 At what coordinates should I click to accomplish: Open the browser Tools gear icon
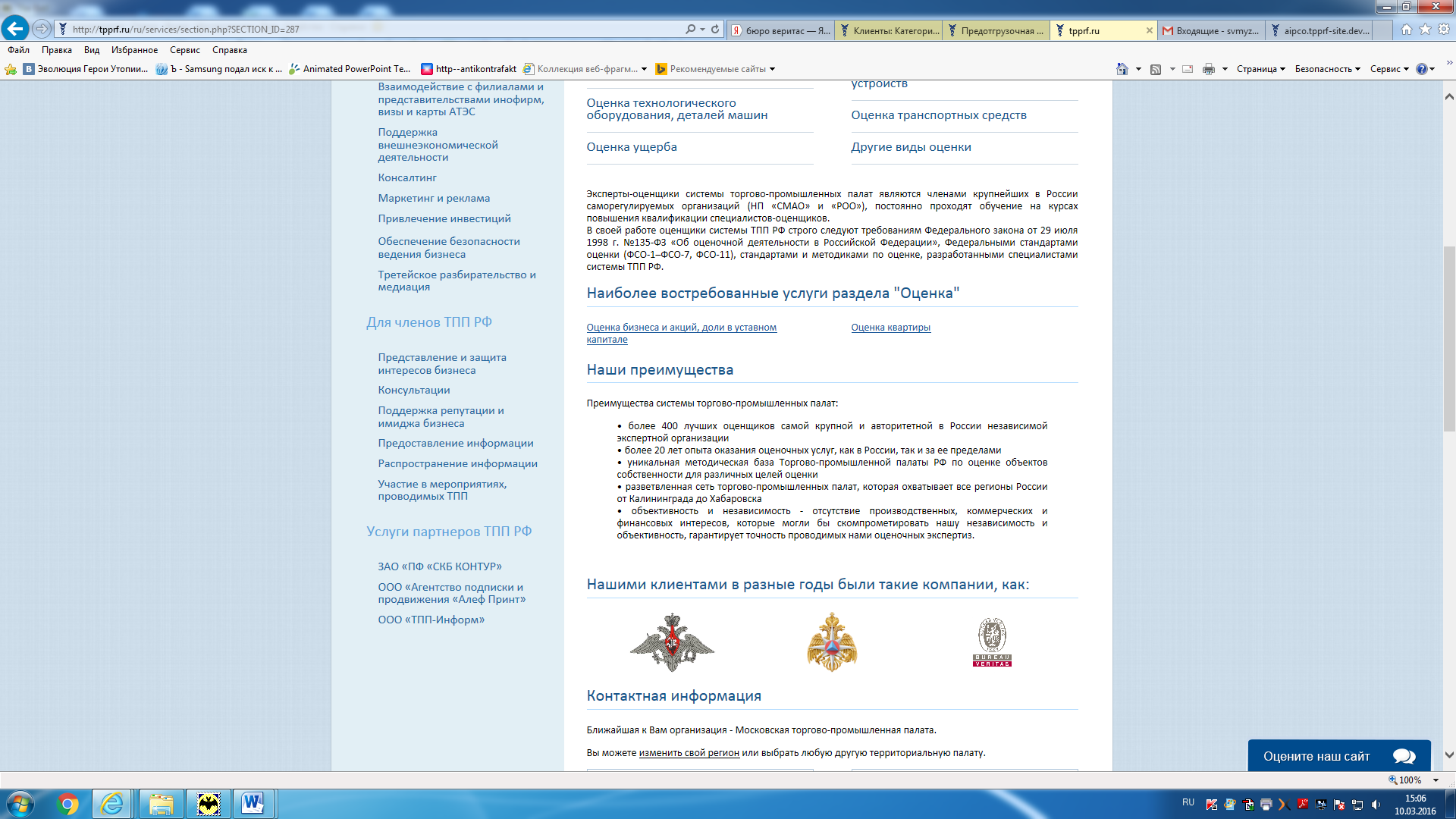coord(1444,30)
